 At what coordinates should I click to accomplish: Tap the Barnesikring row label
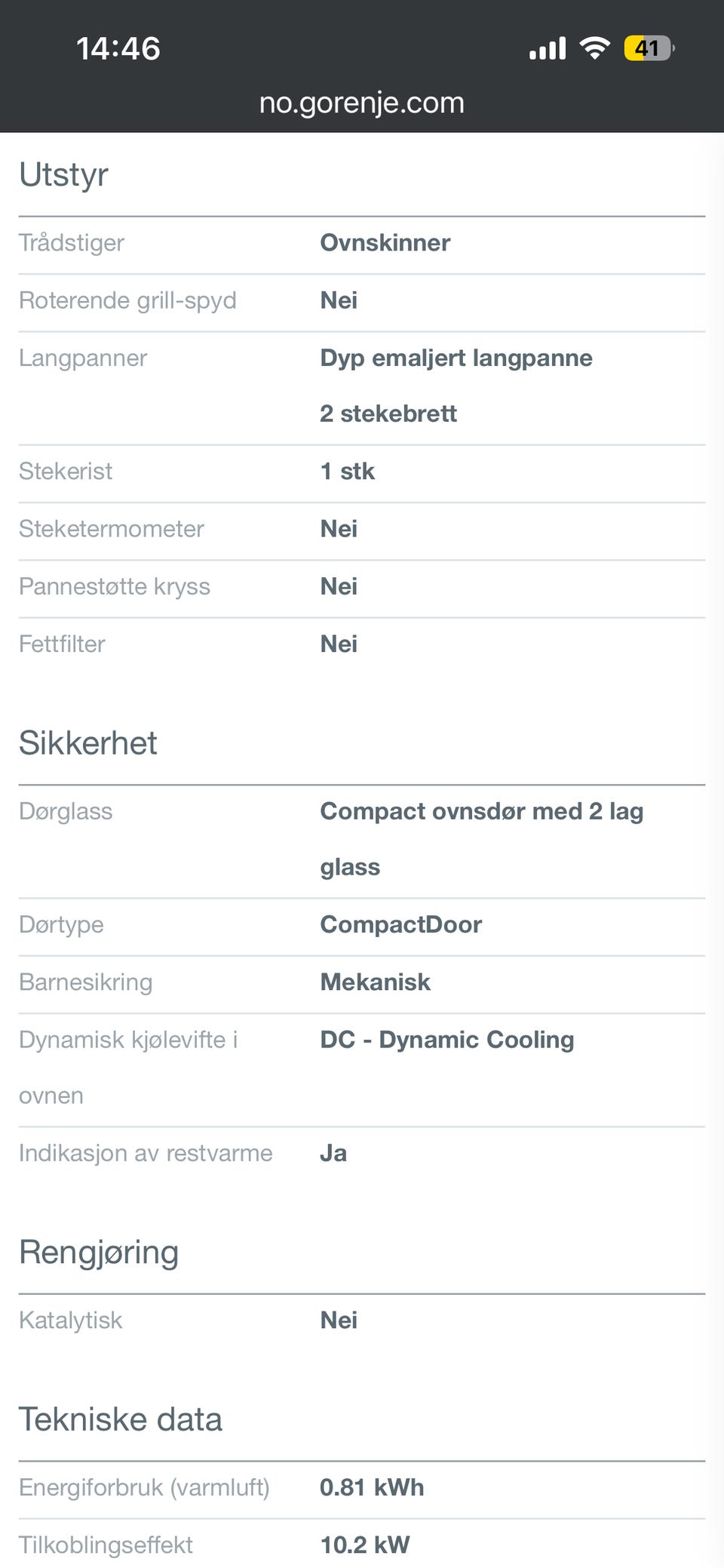pos(86,982)
